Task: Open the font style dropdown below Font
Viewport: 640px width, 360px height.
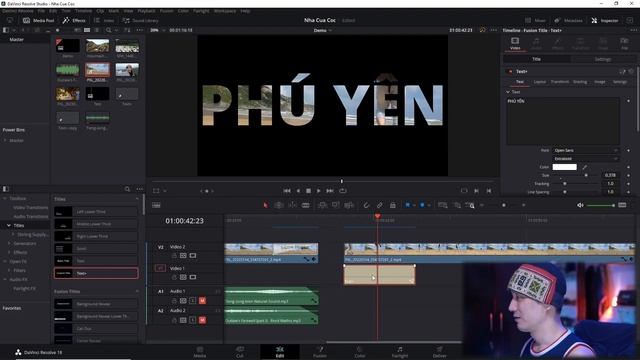Action: [586, 159]
